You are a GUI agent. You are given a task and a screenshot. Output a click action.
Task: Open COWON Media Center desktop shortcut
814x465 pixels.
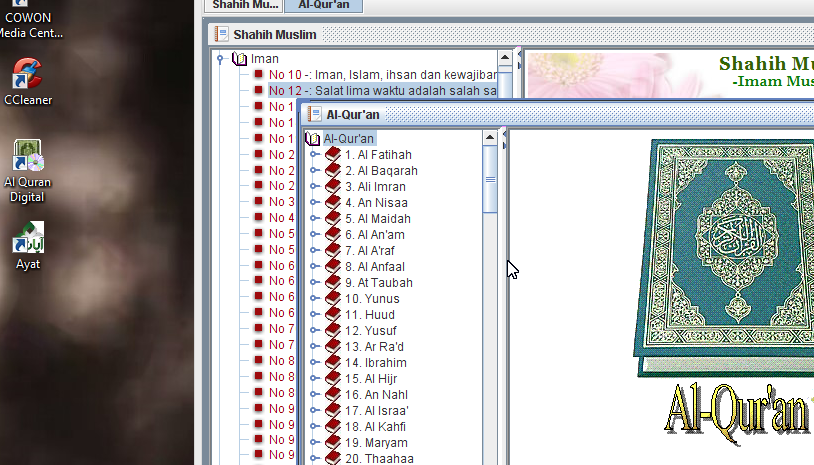point(29,20)
